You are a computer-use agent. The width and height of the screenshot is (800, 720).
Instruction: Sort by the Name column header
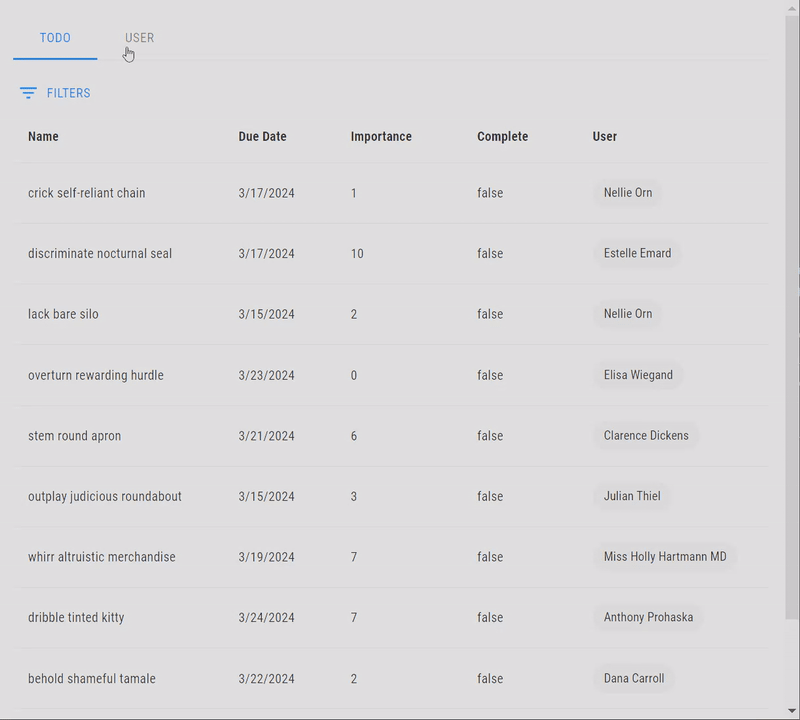click(x=43, y=136)
